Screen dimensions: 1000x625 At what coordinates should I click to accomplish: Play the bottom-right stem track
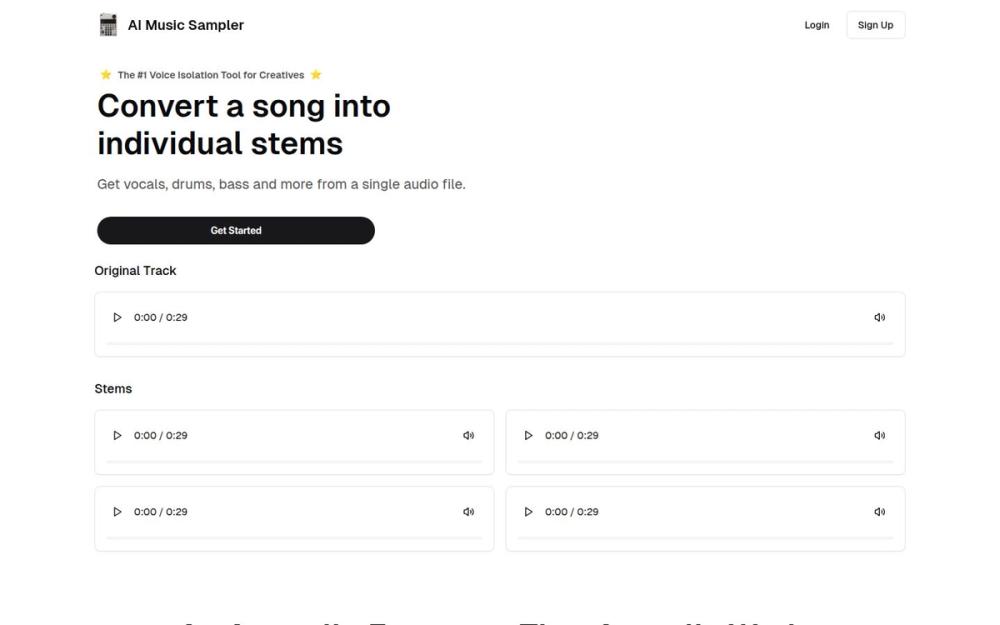pos(528,512)
